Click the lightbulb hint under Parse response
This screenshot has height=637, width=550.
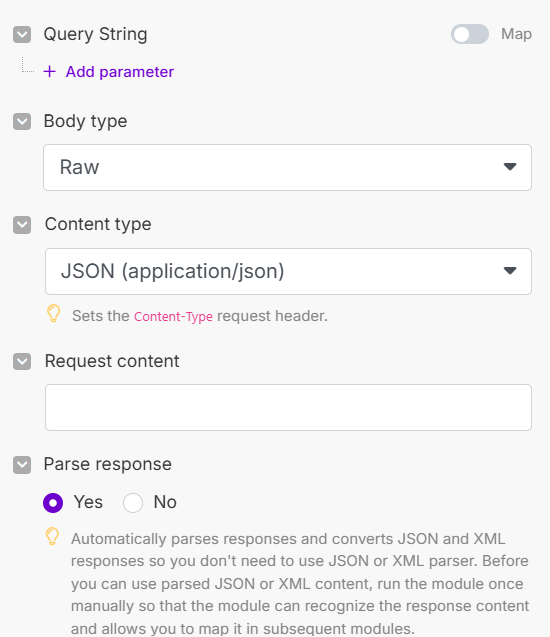point(52,536)
